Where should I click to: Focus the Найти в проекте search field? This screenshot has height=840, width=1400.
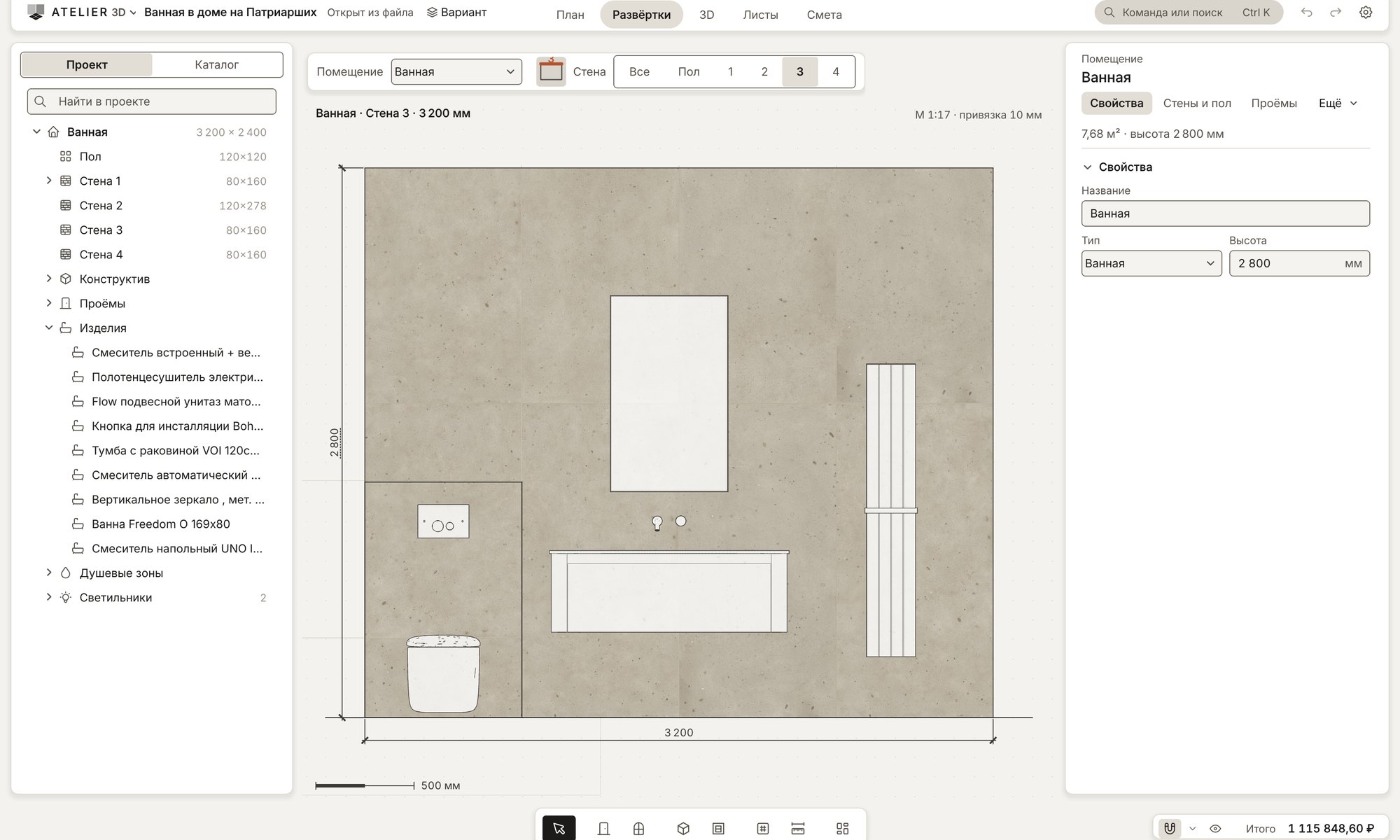(152, 101)
